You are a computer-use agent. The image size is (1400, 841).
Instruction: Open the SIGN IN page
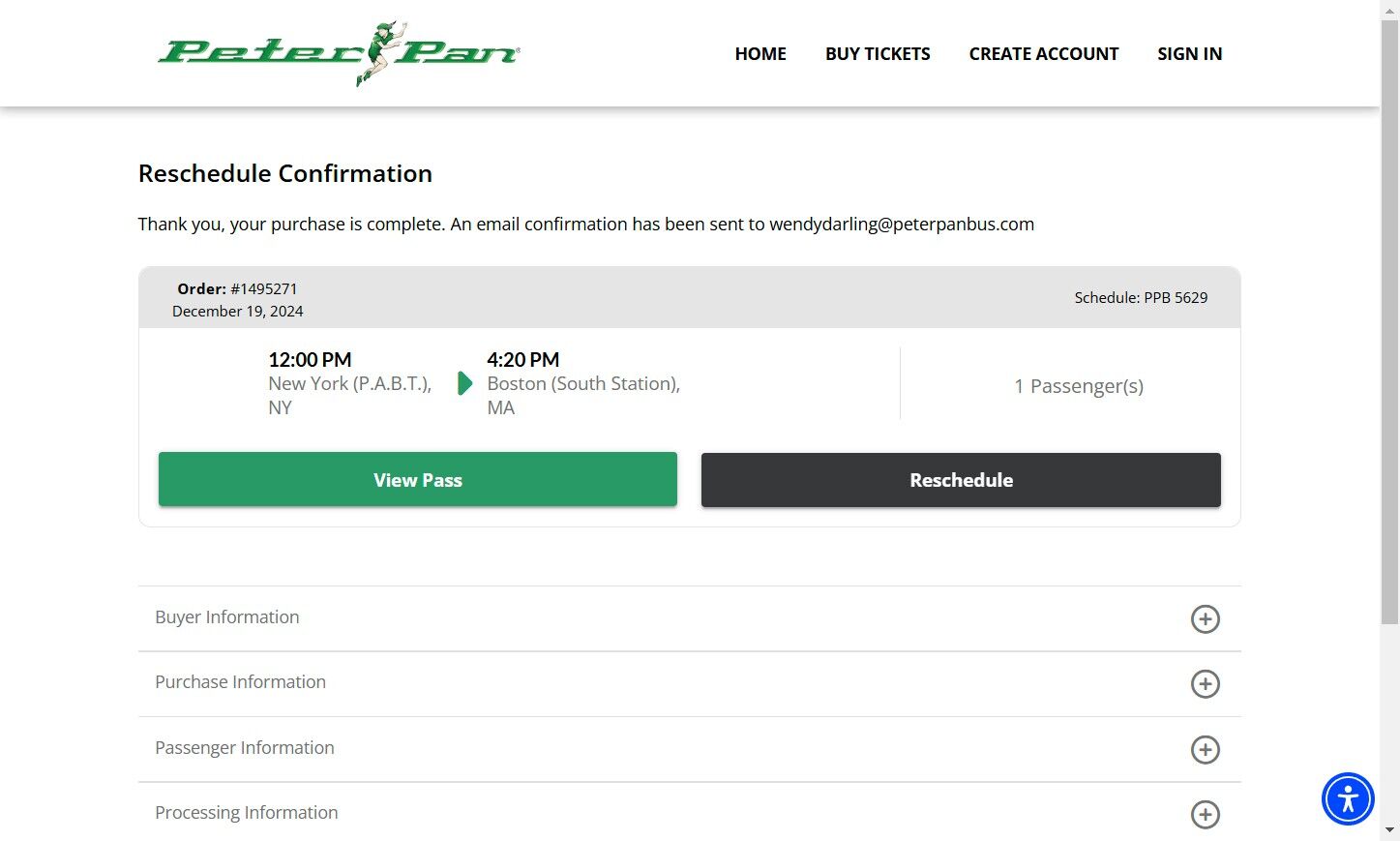(1189, 54)
